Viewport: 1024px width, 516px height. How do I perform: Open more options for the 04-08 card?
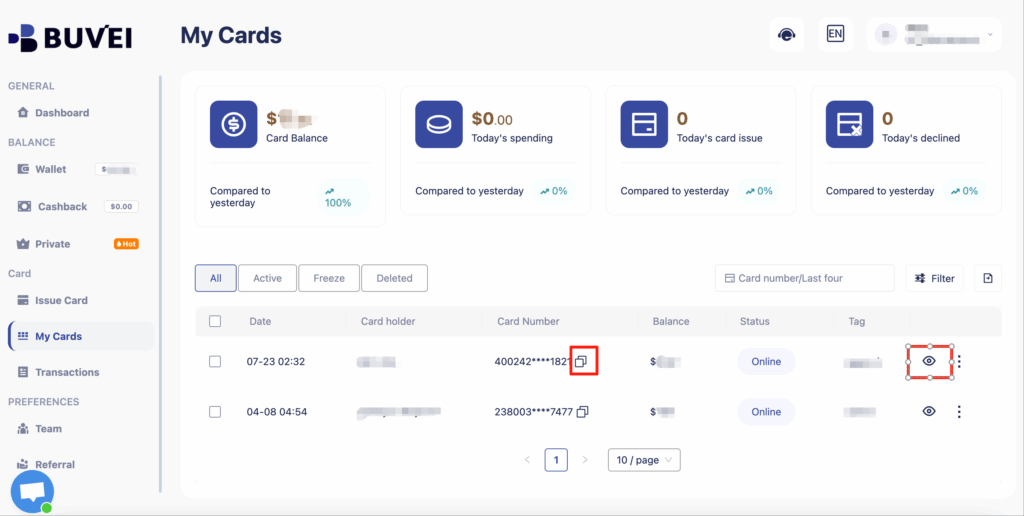[x=959, y=411]
